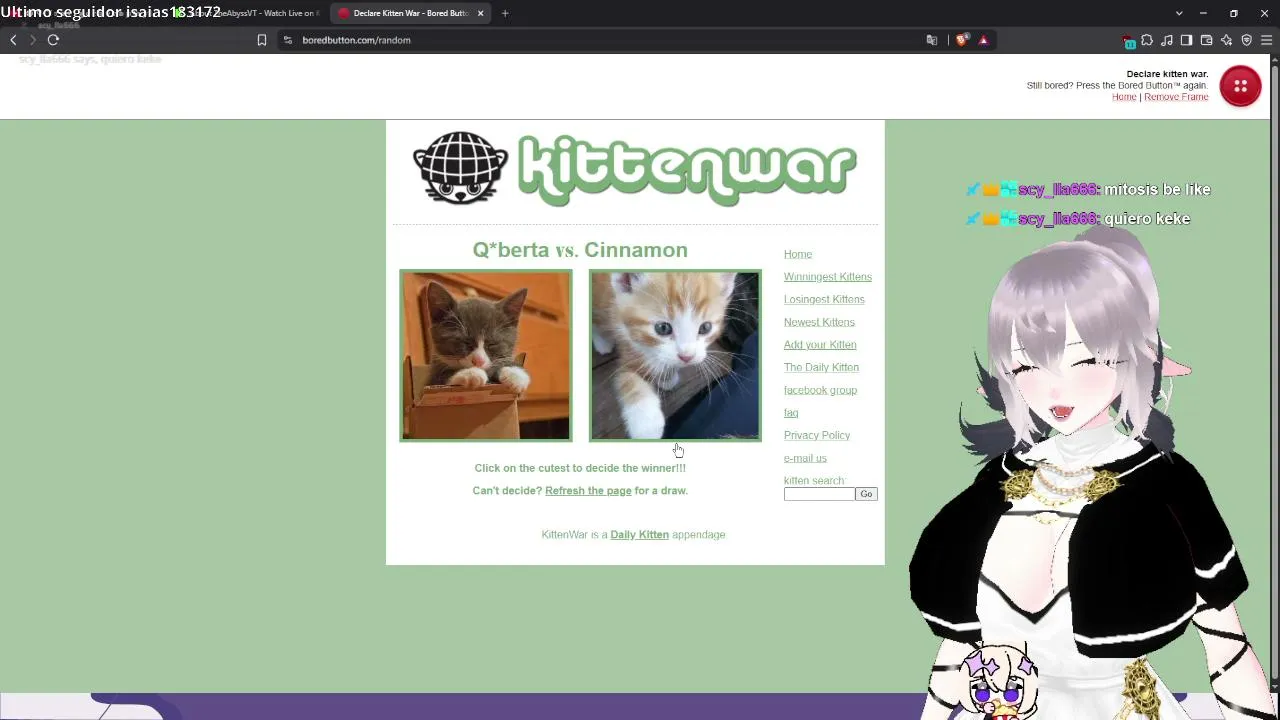Toggle the browser sidebar panel
Screen dimensions: 1280x720
(1187, 40)
